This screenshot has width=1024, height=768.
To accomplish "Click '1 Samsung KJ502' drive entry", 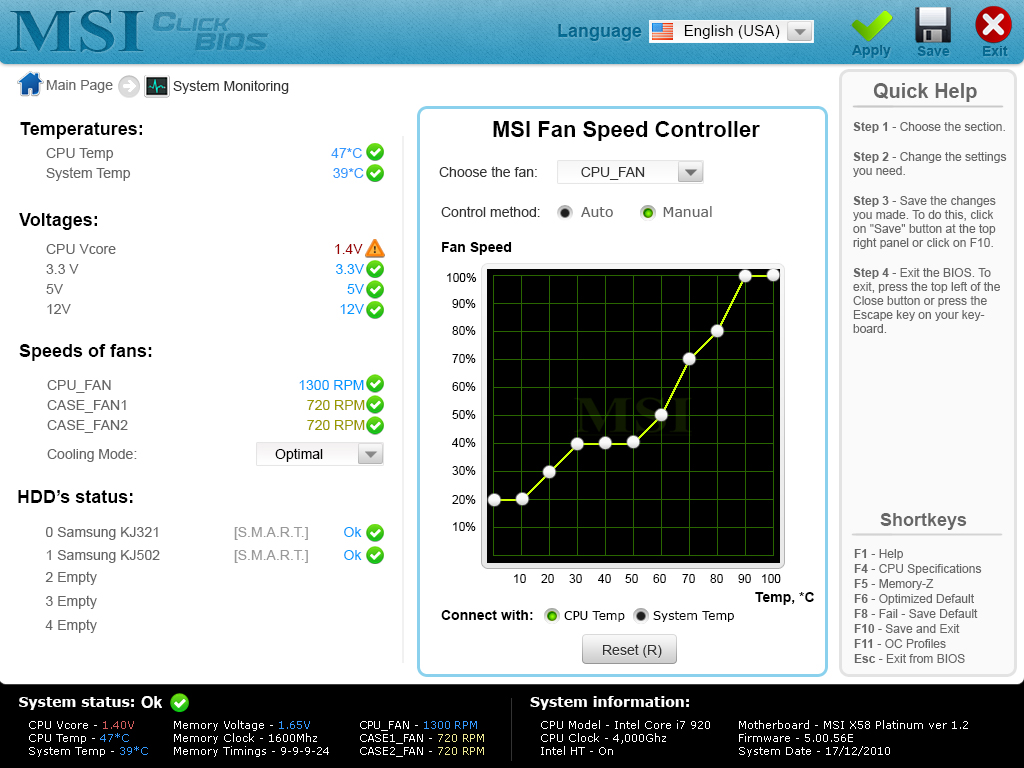I will 103,555.
